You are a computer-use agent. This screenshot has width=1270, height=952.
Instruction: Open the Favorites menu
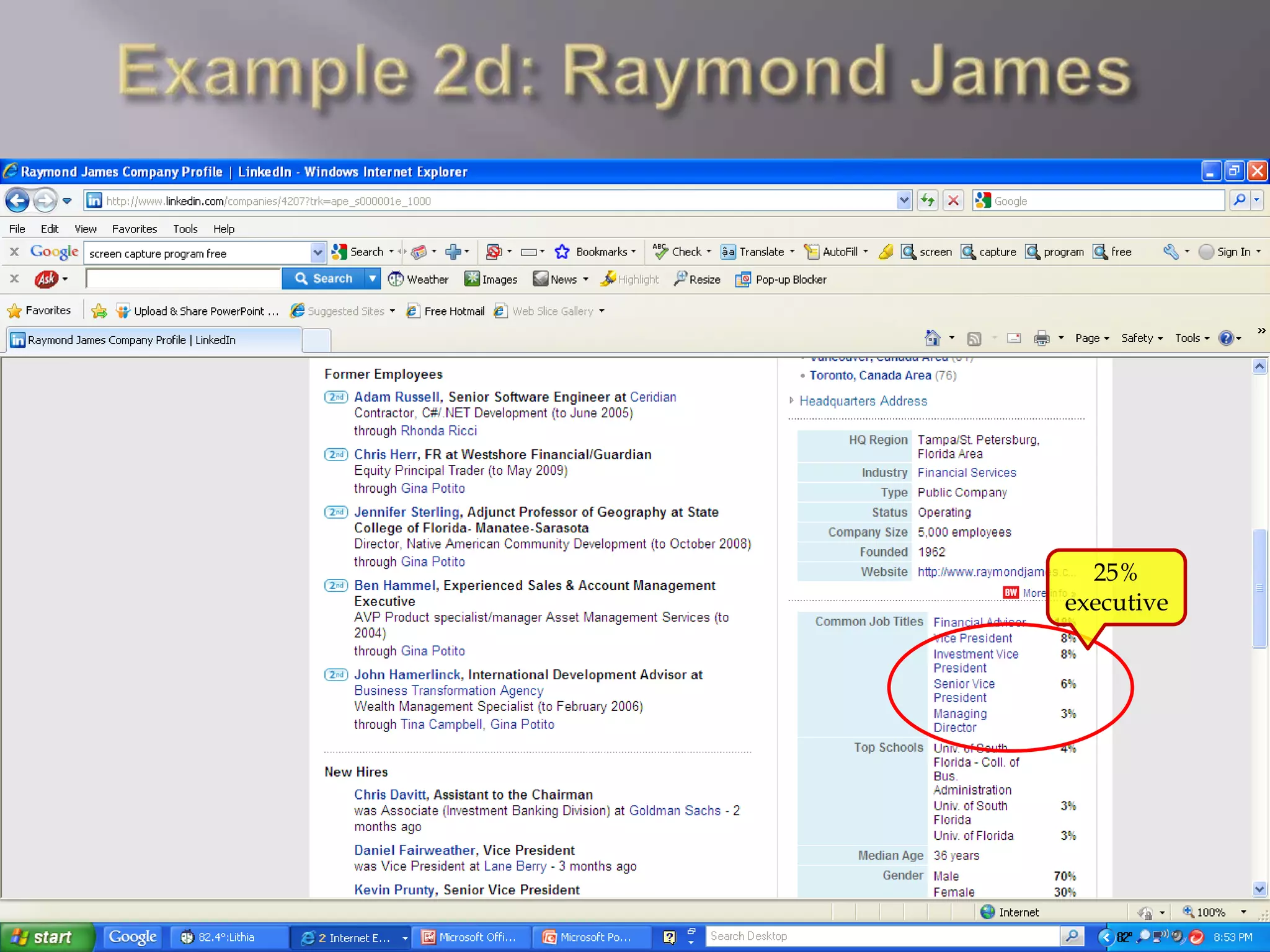pos(135,229)
